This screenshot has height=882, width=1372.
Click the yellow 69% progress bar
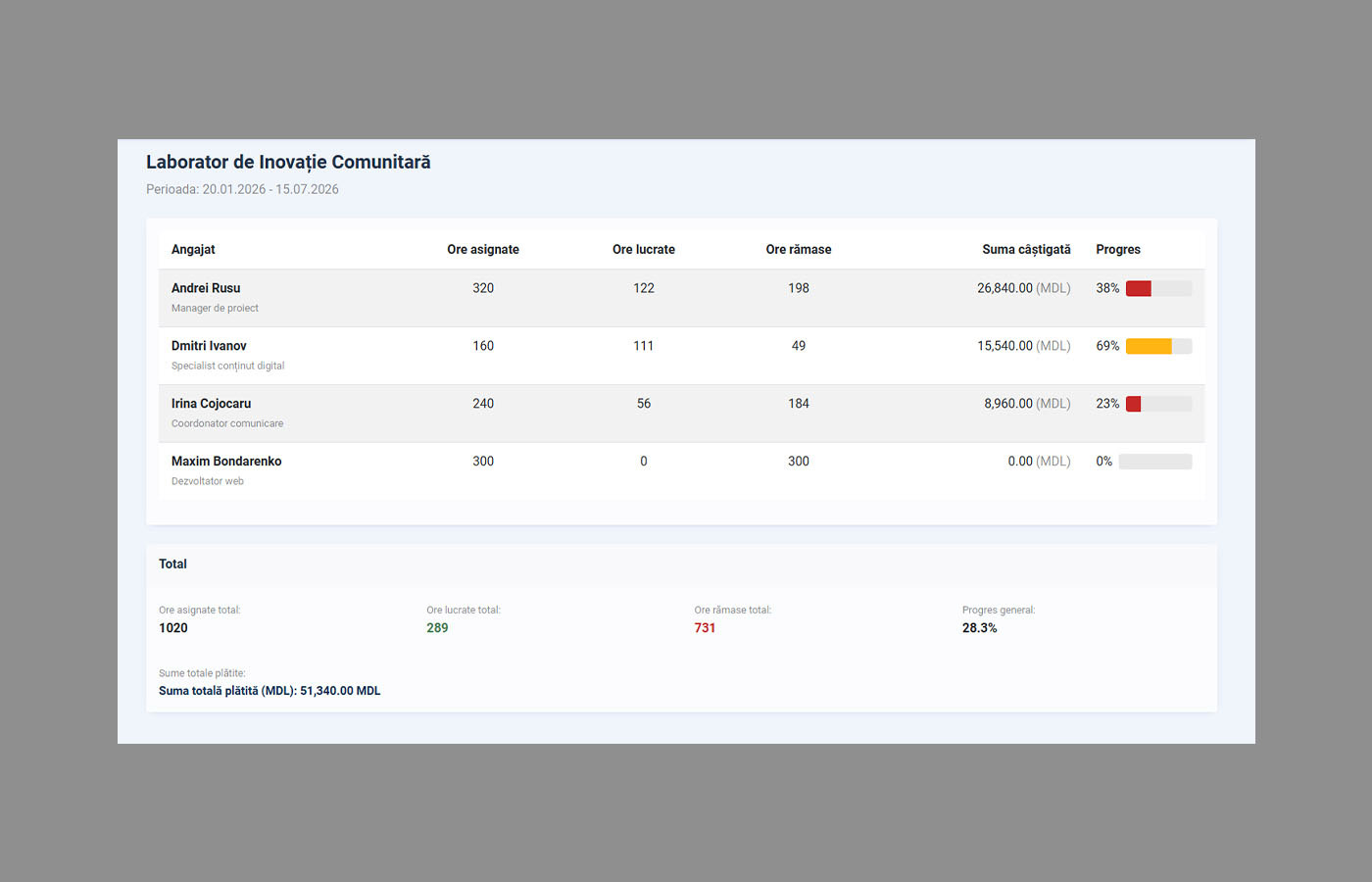pyautogui.click(x=1158, y=346)
